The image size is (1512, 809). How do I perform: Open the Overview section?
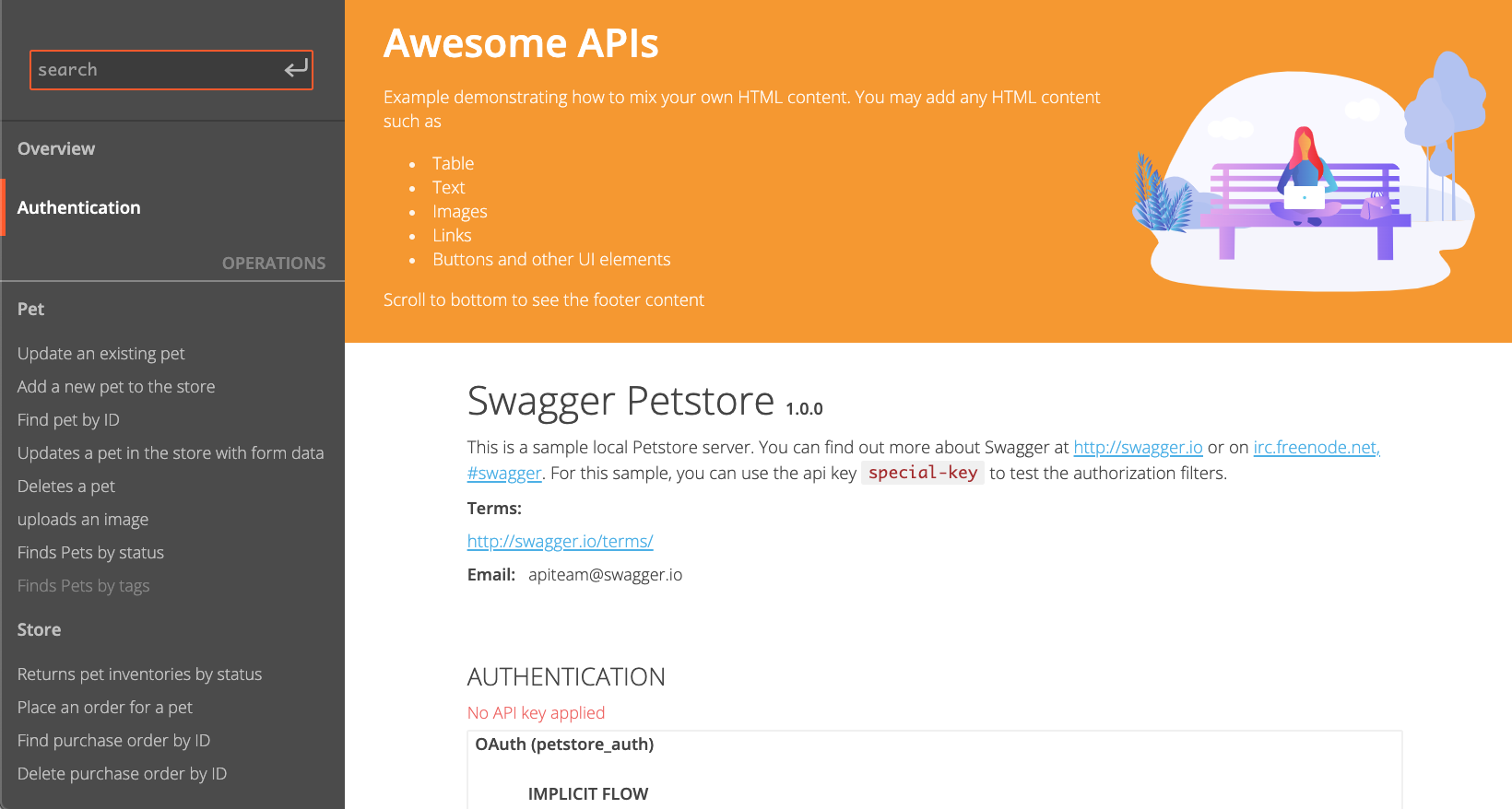point(56,148)
